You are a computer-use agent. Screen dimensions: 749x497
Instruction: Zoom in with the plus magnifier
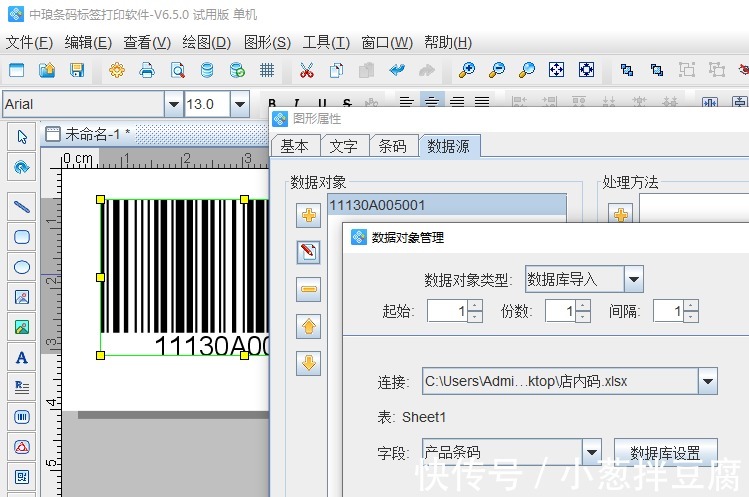click(467, 70)
